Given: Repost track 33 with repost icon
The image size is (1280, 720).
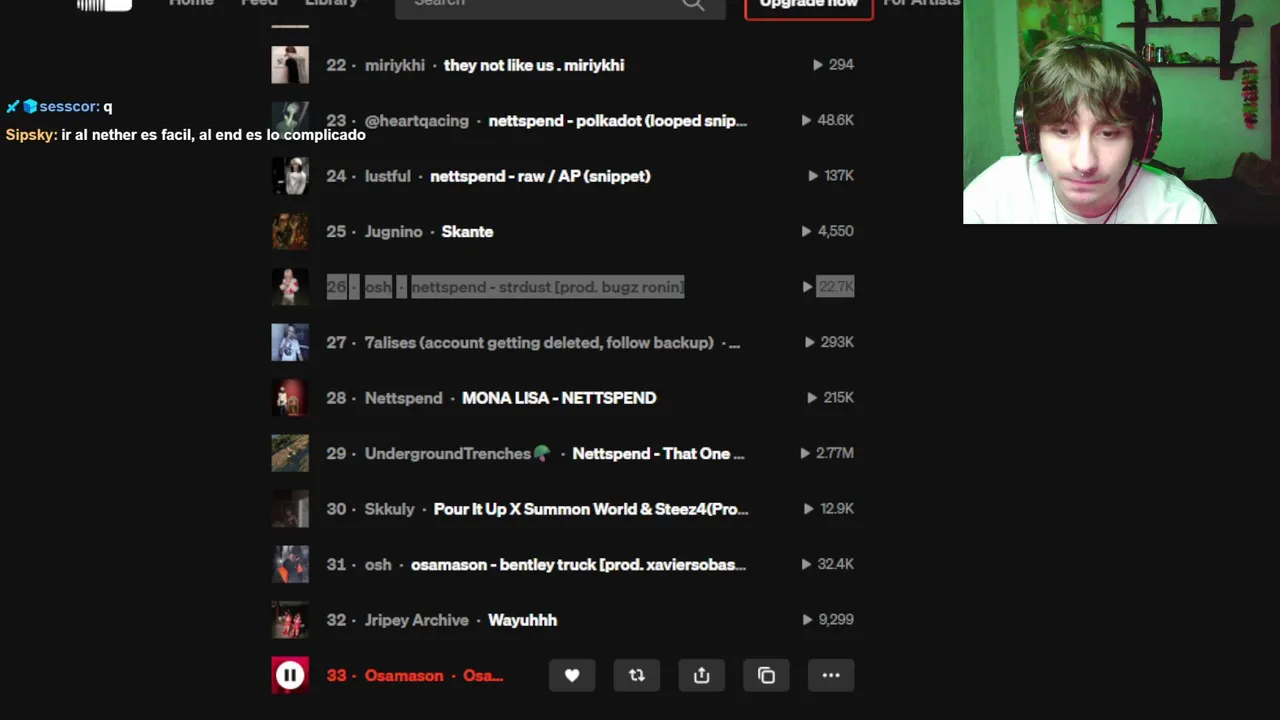Looking at the screenshot, I should (637, 675).
